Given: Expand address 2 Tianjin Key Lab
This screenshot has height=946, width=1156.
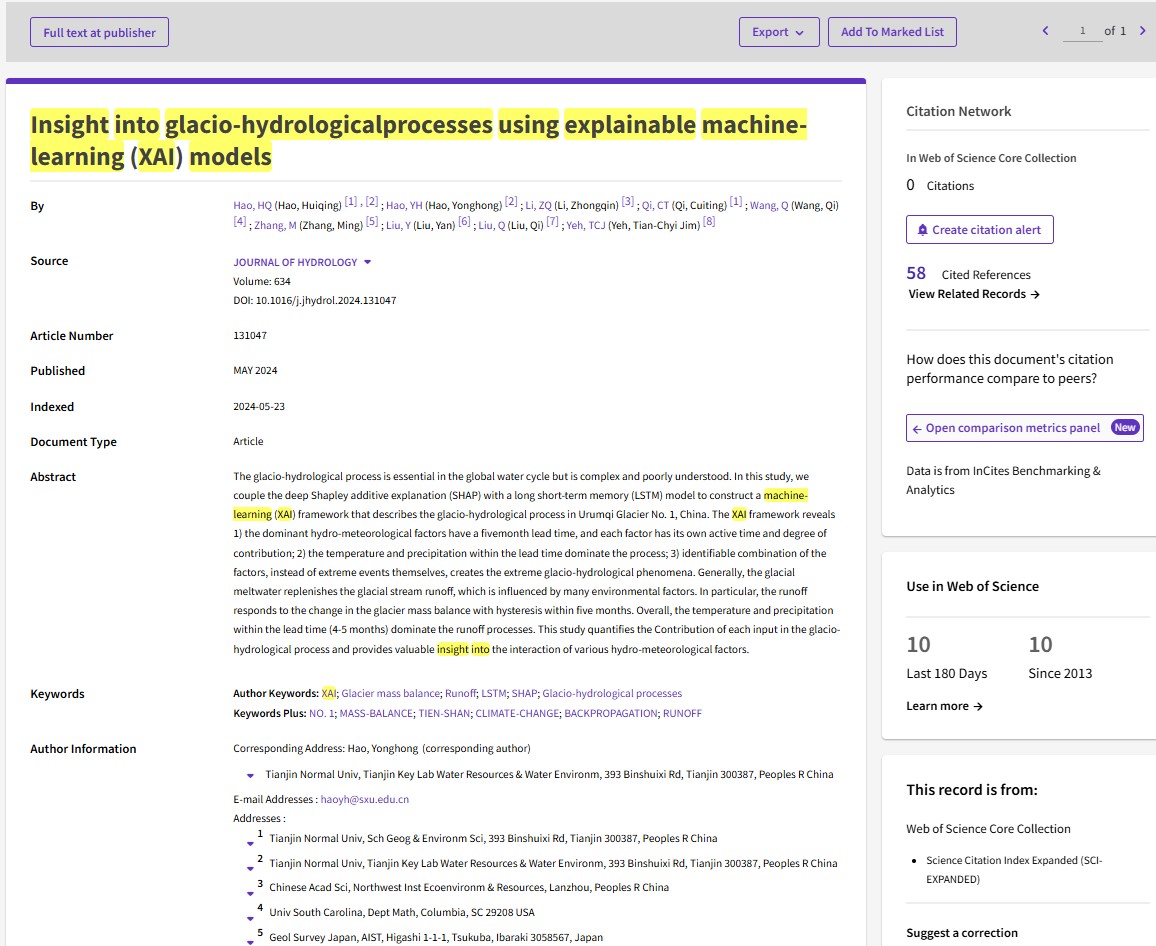Looking at the screenshot, I should (250, 868).
